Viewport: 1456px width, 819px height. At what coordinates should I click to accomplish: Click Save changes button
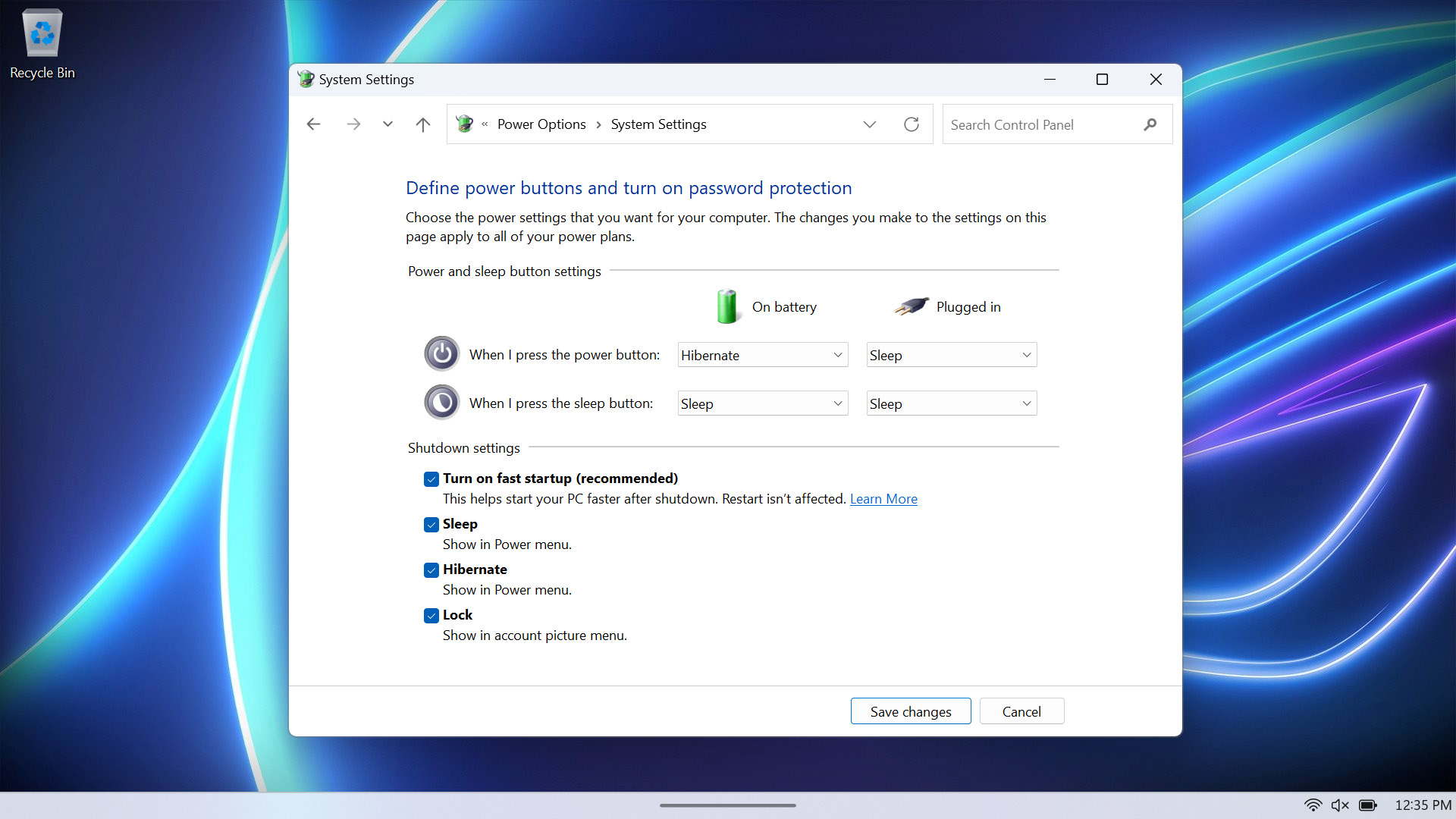(911, 711)
